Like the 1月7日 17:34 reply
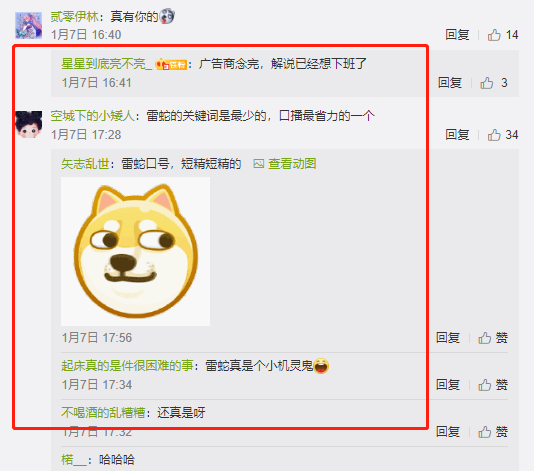This screenshot has height=471, width=534. tap(493, 385)
